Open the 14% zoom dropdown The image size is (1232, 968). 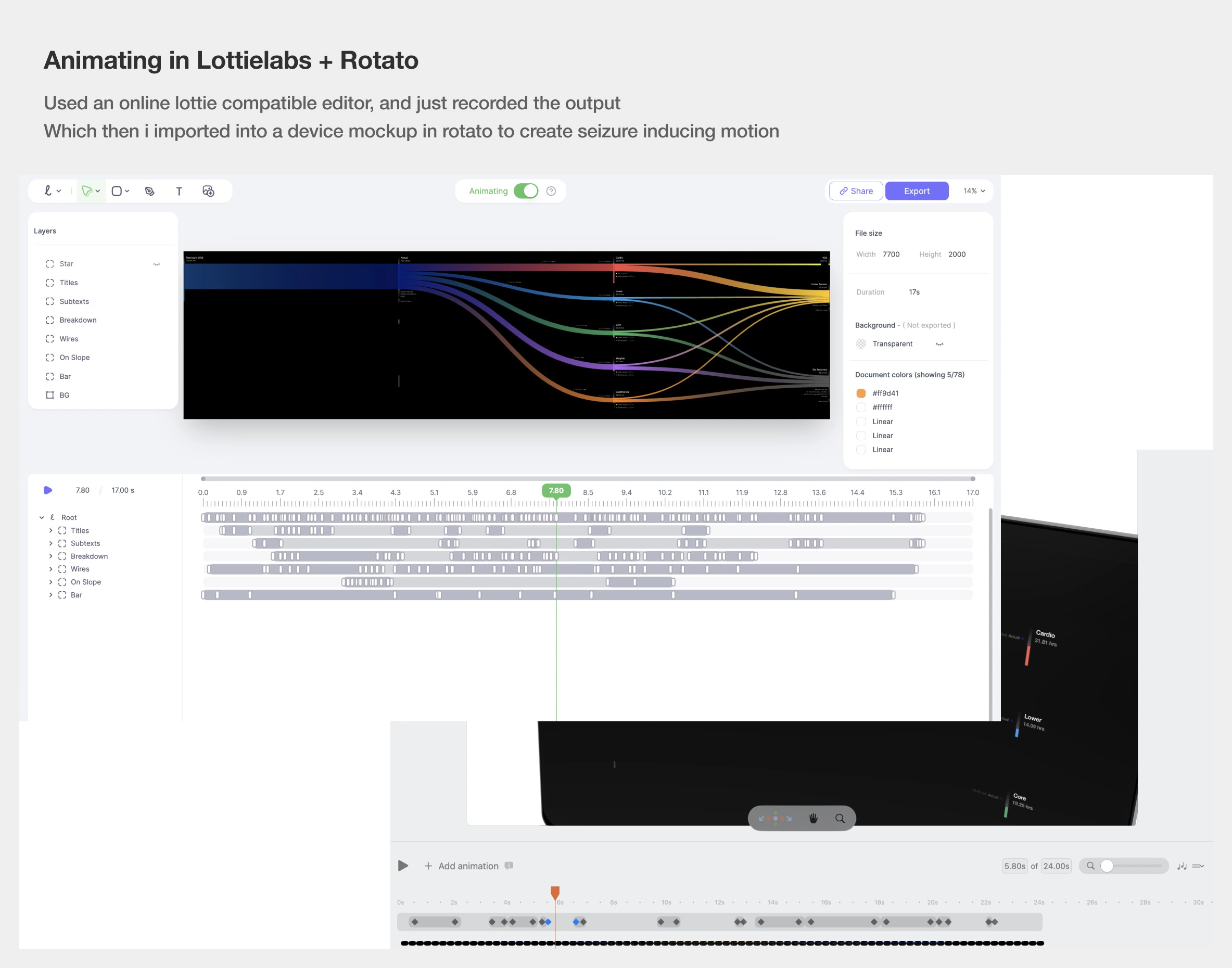pos(974,191)
